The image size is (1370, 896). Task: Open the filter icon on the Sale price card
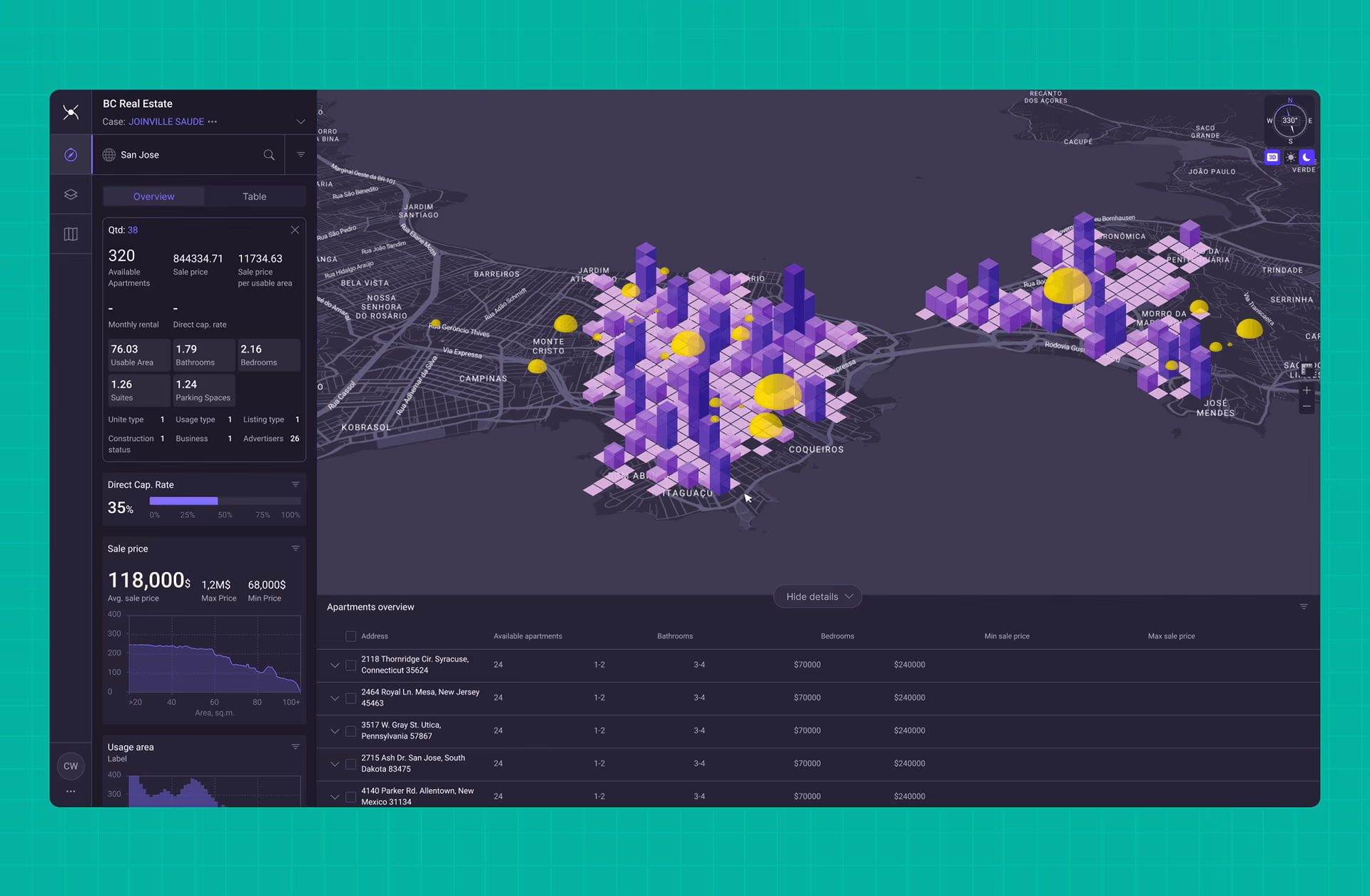point(296,548)
